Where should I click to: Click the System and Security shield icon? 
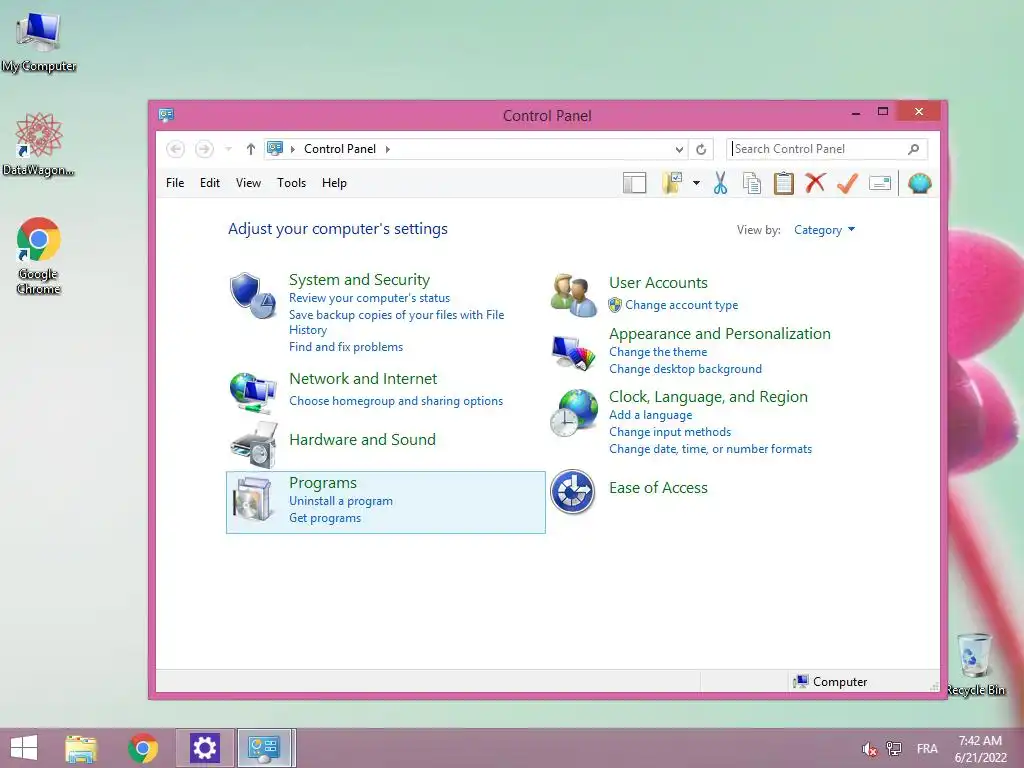tap(253, 296)
